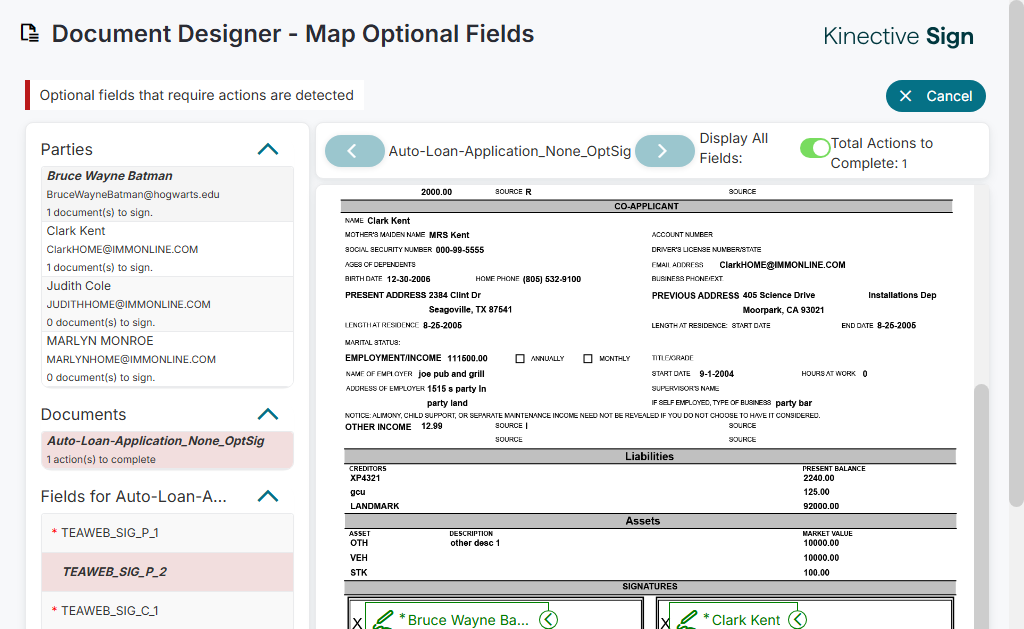The width and height of the screenshot is (1024, 629).
Task: Click the pen icon in Bruce Wayne signature field
Action: pos(382,619)
